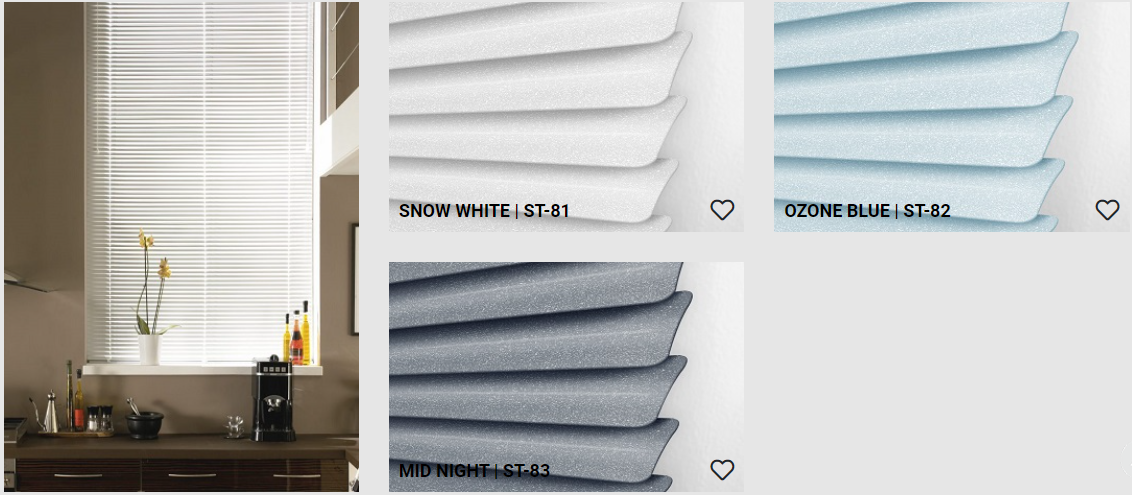Click the heart icon on Ozone Blue
The width and height of the screenshot is (1132, 495).
tap(1107, 210)
